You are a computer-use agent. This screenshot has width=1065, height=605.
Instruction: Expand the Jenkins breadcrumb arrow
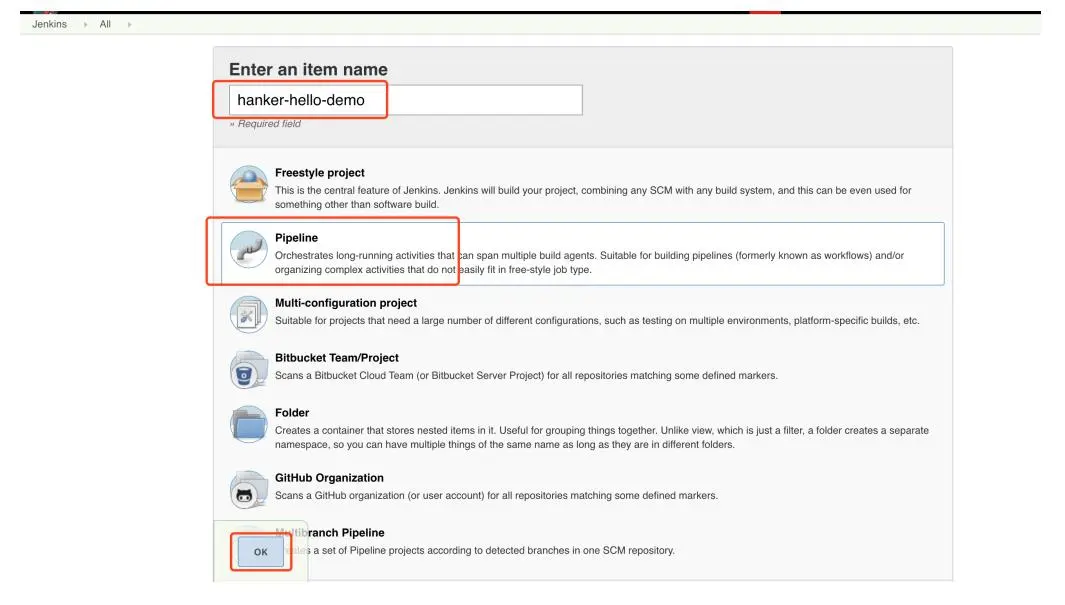coord(85,24)
